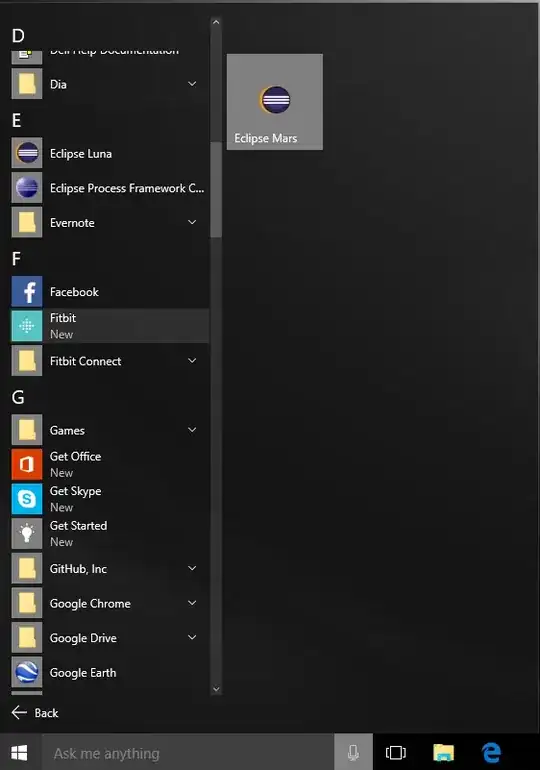This screenshot has width=540, height=770.
Task: Click the Get Skype icon
Action: coord(27,499)
